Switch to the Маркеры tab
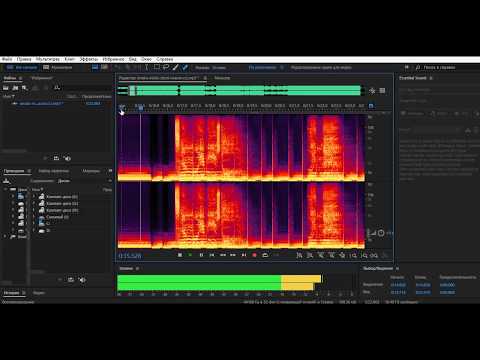The height and width of the screenshot is (360, 480). (x=91, y=171)
